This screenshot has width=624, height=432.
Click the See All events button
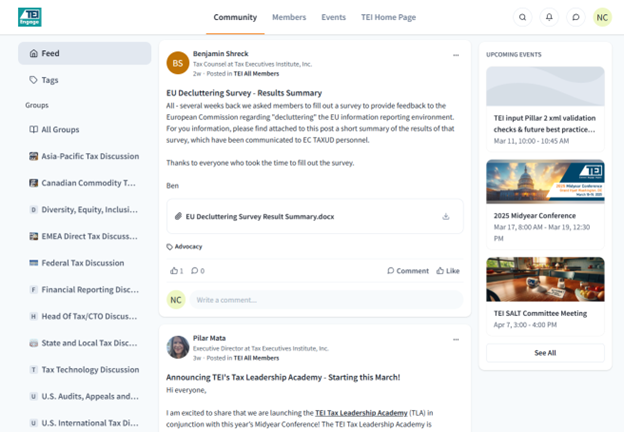pos(545,353)
